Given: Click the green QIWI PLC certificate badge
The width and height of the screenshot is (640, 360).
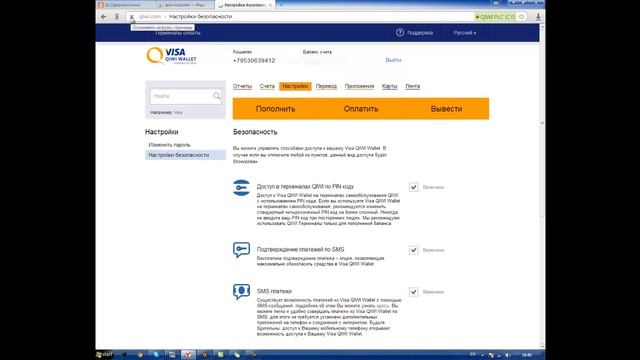Looking at the screenshot, I should [495, 17].
